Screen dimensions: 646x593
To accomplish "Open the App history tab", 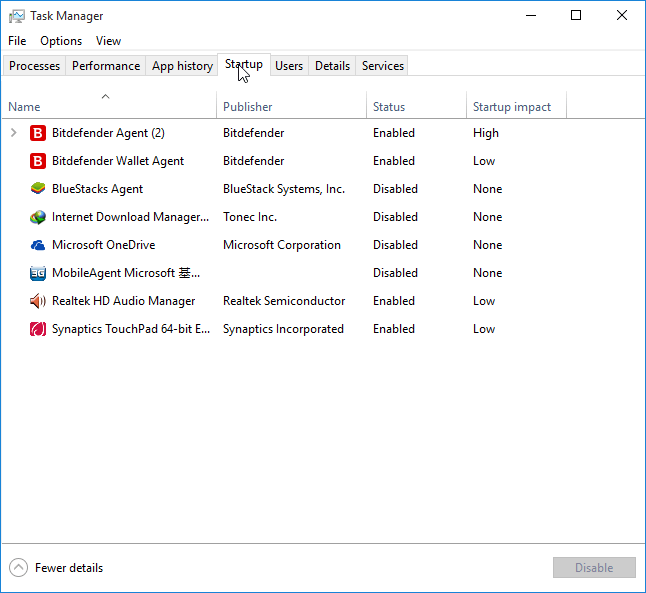I will (182, 66).
